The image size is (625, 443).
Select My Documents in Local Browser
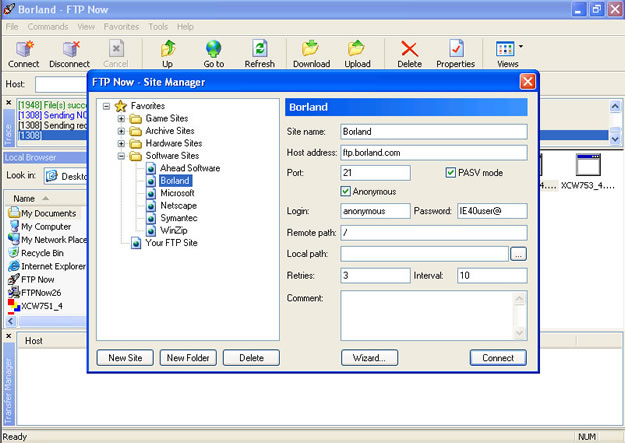point(48,213)
